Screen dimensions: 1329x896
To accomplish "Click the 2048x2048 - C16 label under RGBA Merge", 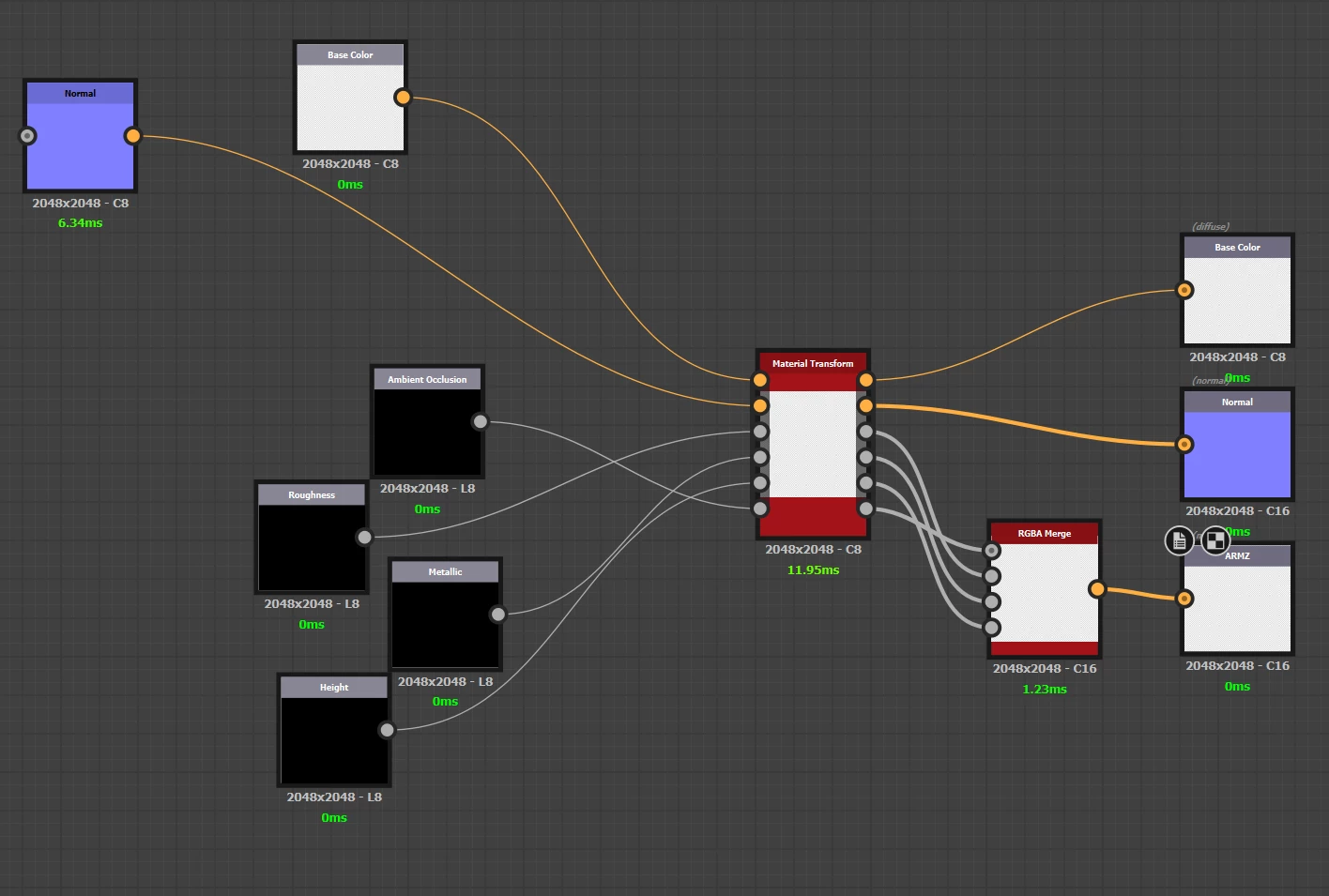I will pyautogui.click(x=1045, y=669).
